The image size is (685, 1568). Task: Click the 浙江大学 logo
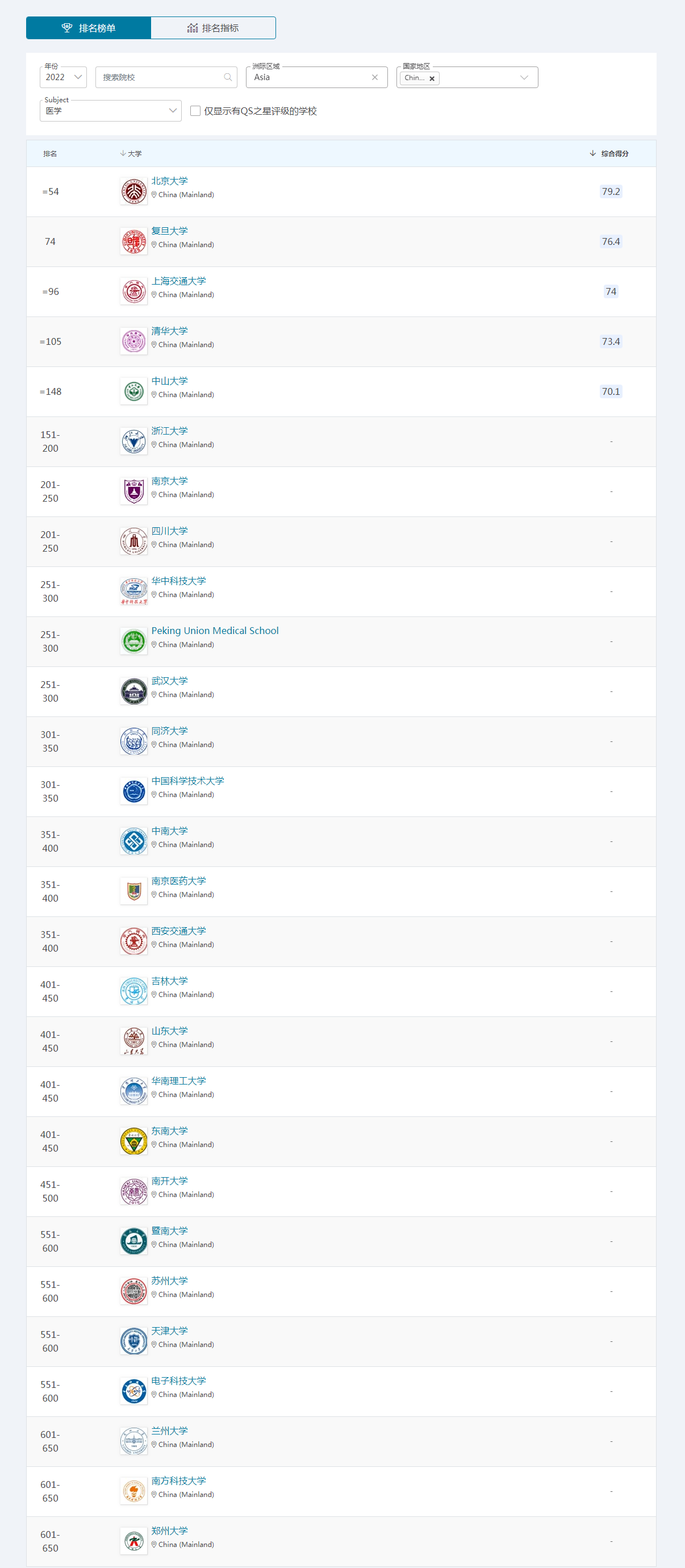134,441
